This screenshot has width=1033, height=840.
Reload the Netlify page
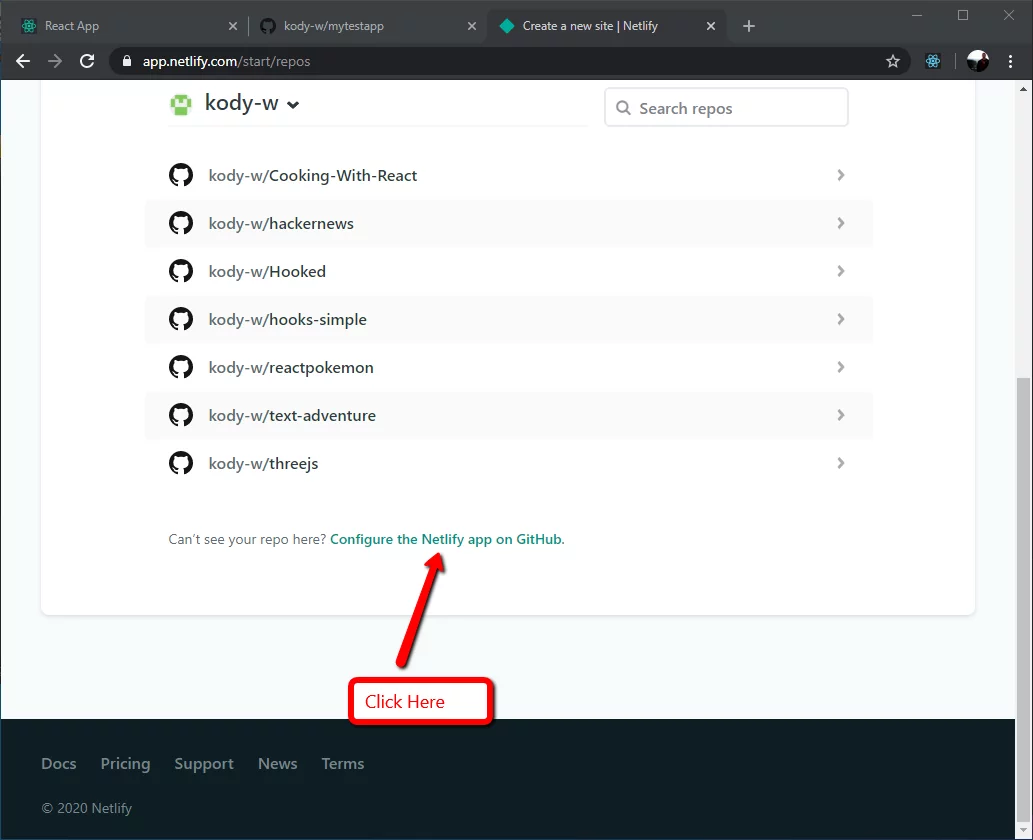pos(87,61)
